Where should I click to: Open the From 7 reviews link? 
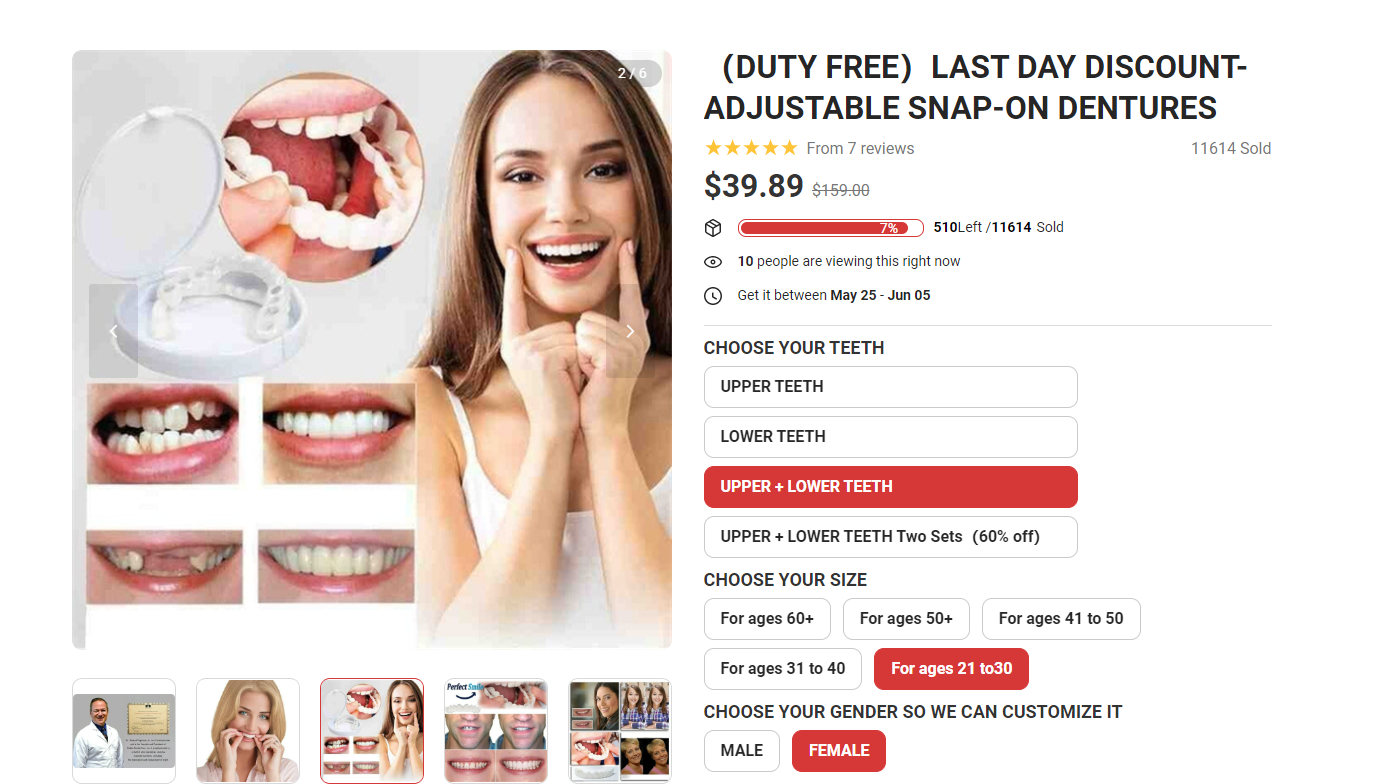click(860, 148)
